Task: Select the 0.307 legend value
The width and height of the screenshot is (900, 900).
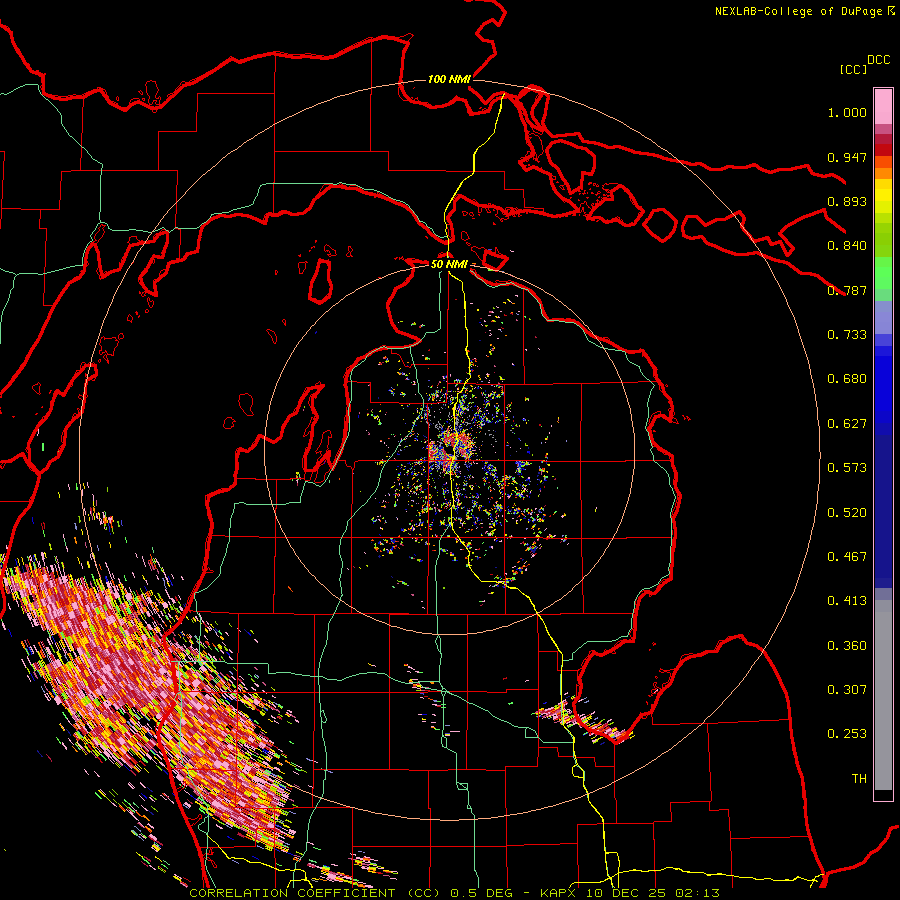Action: (x=847, y=690)
